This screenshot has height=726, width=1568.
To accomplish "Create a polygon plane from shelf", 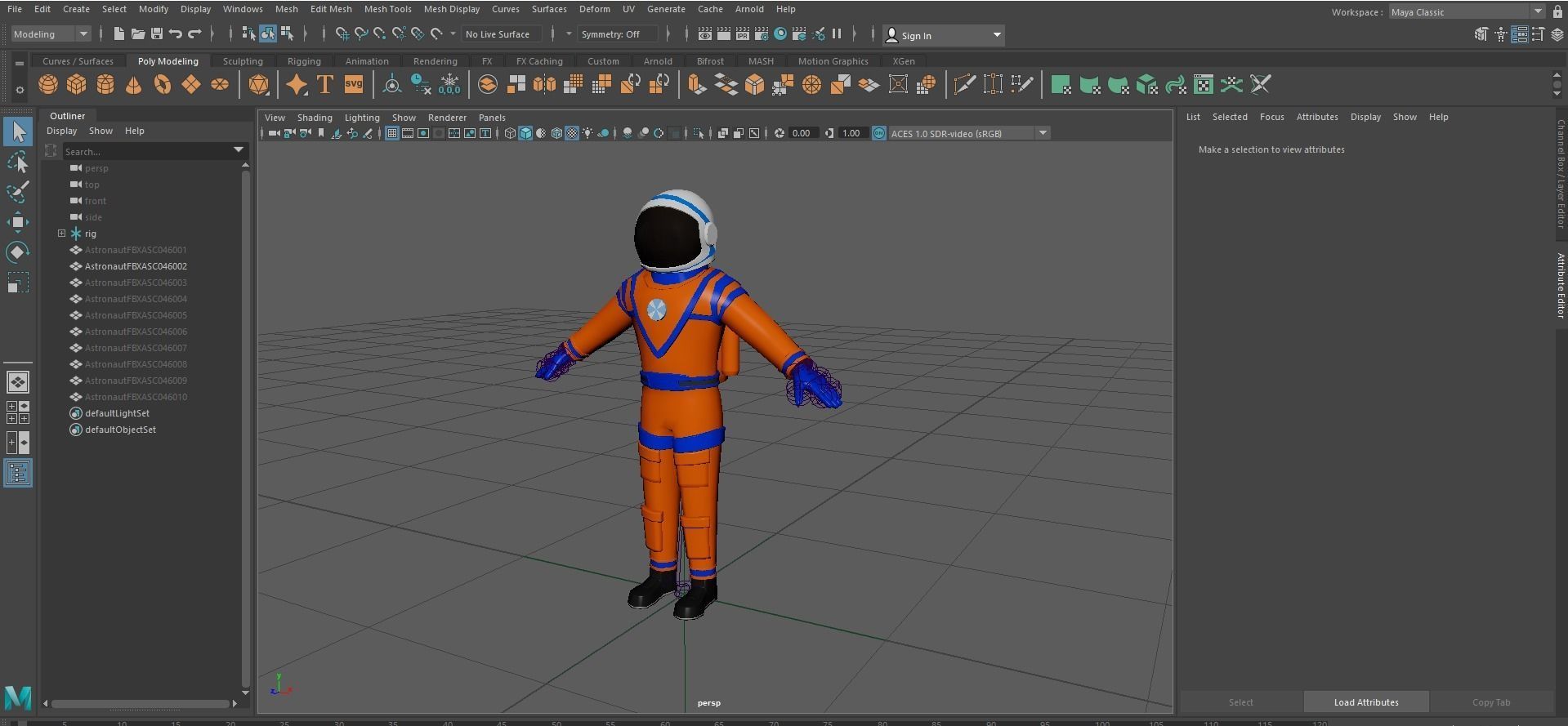I will (x=191, y=85).
